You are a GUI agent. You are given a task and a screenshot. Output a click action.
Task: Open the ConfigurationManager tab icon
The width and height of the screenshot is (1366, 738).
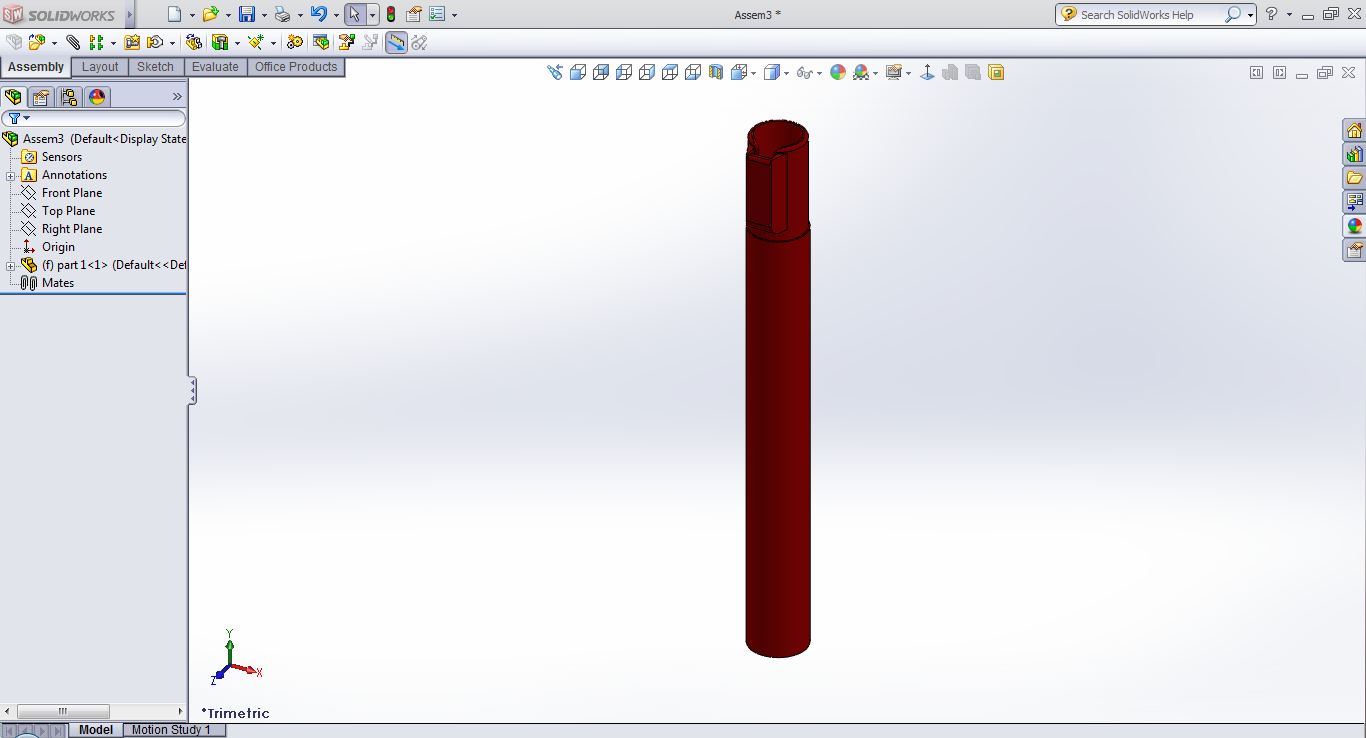point(68,97)
